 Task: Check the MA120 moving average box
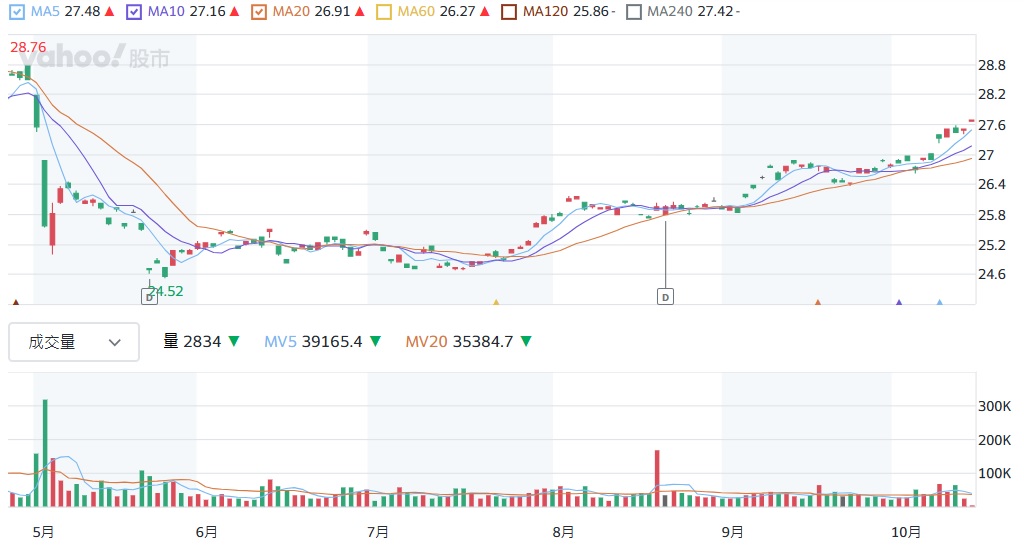[x=510, y=12]
